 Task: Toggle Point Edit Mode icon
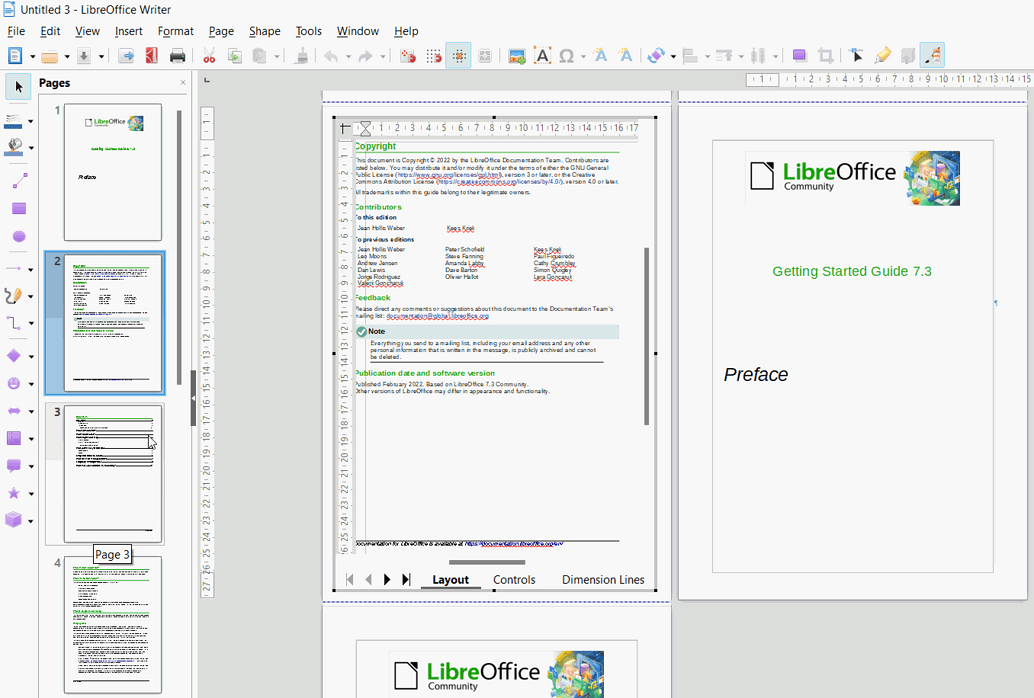(x=857, y=56)
